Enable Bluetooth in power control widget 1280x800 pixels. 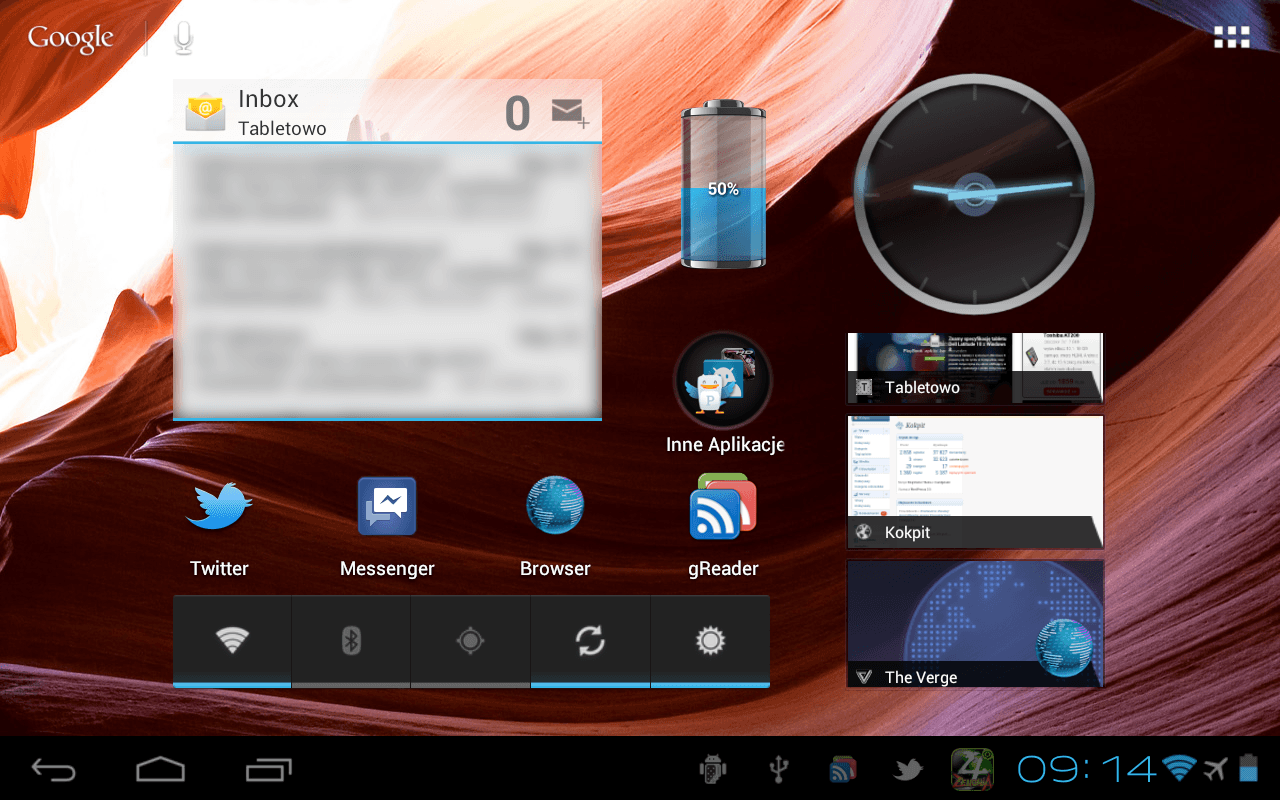point(351,640)
